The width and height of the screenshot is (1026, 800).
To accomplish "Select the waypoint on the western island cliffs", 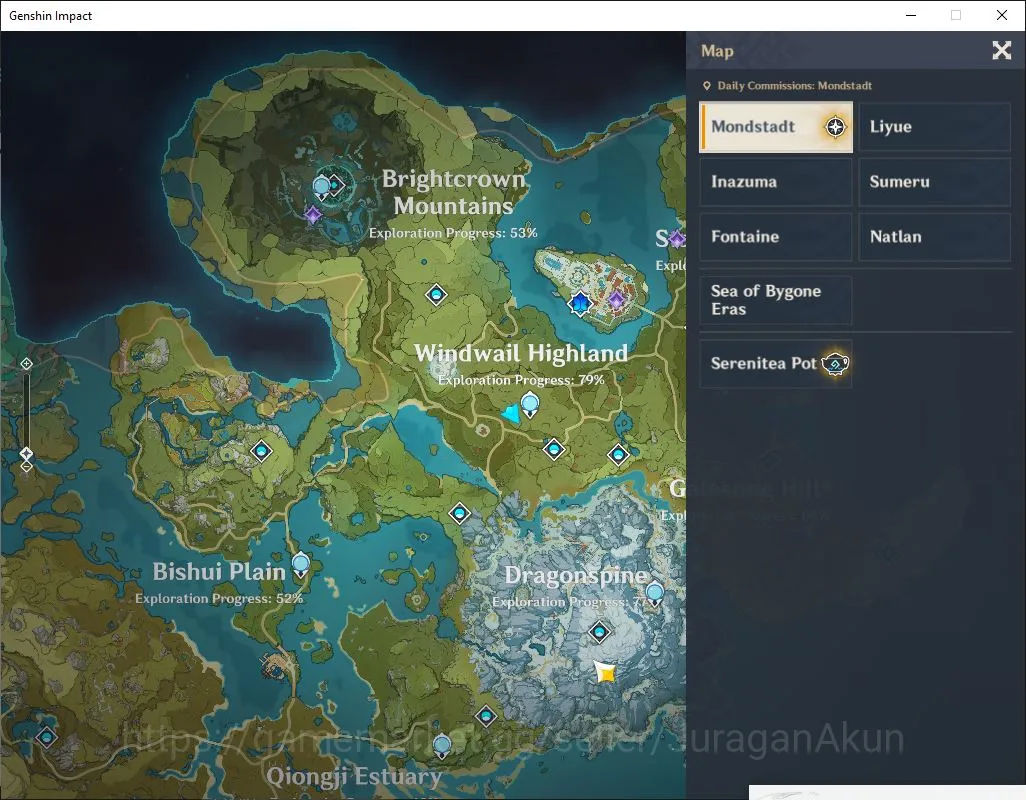I will (261, 451).
